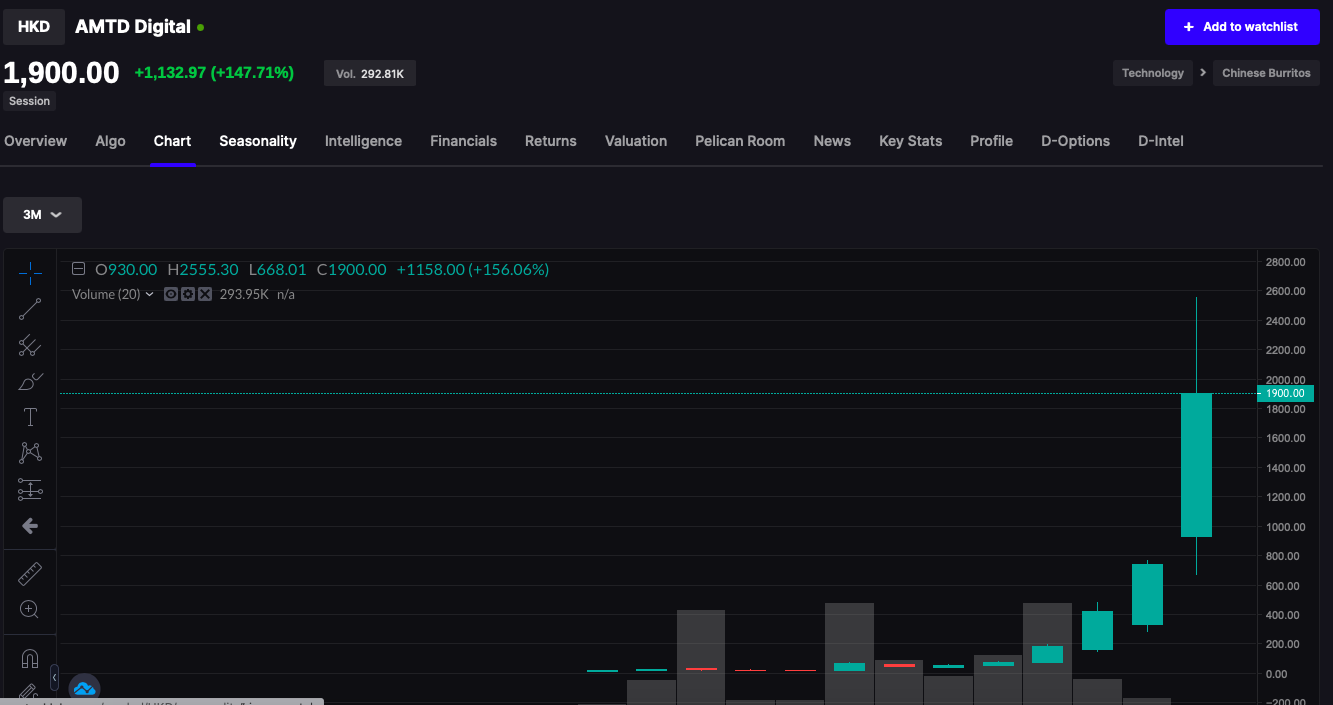Image resolution: width=1333 pixels, height=705 pixels.
Task: Select the ruler measure tool
Action: 30,574
